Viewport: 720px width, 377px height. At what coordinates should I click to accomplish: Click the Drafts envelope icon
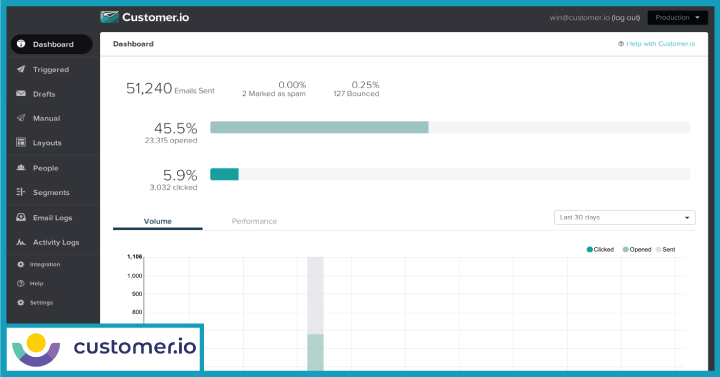21,94
